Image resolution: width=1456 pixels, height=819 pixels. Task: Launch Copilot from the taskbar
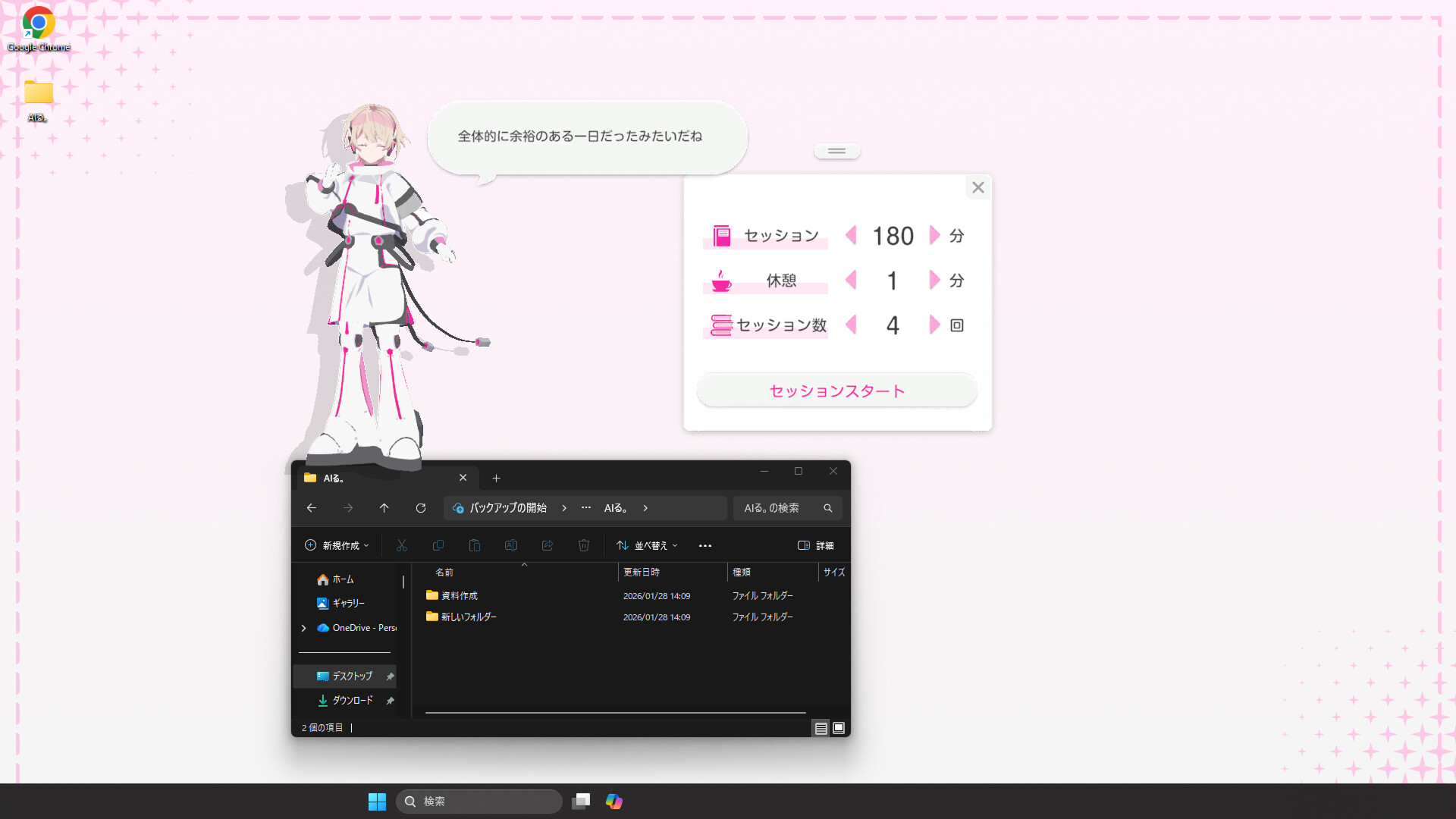tap(614, 802)
